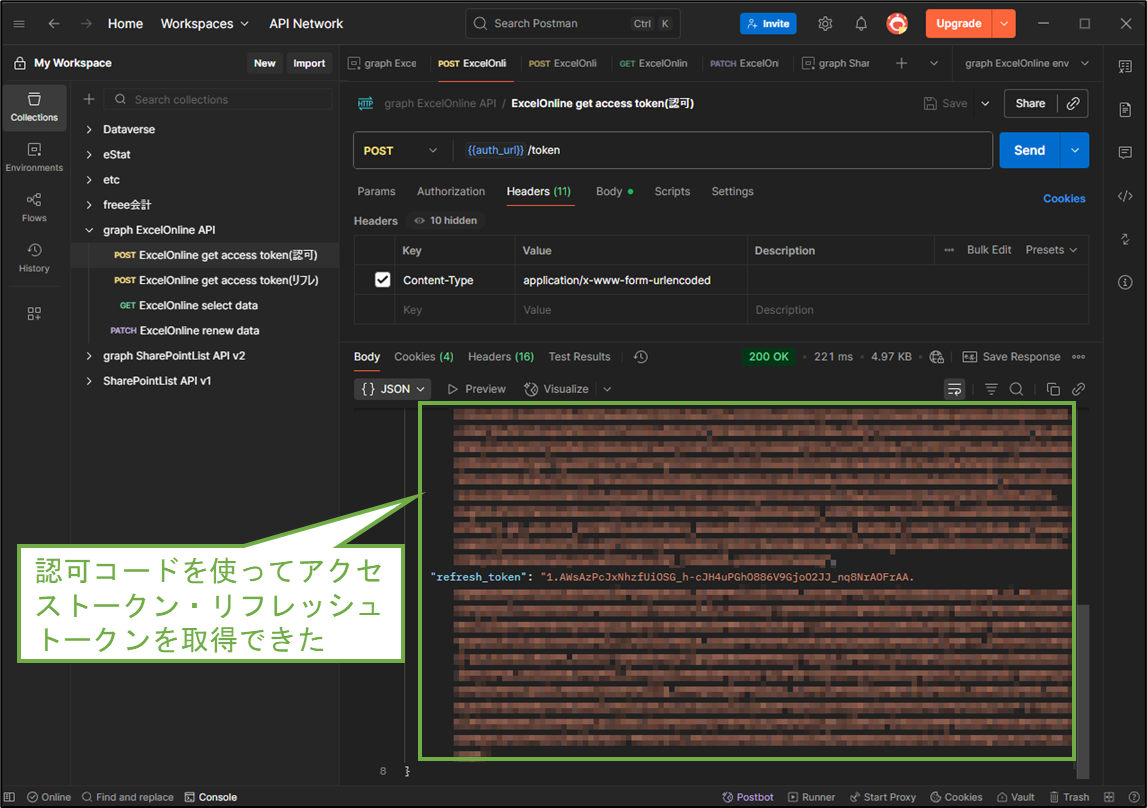Copy the response link icon
Image resolution: width=1147 pixels, height=808 pixels.
pyautogui.click(x=1078, y=389)
